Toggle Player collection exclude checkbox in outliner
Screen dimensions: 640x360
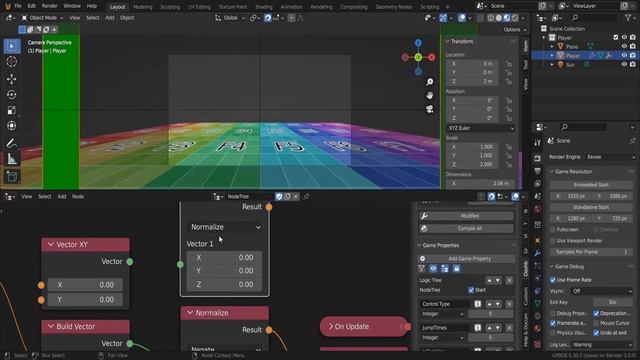click(x=616, y=38)
